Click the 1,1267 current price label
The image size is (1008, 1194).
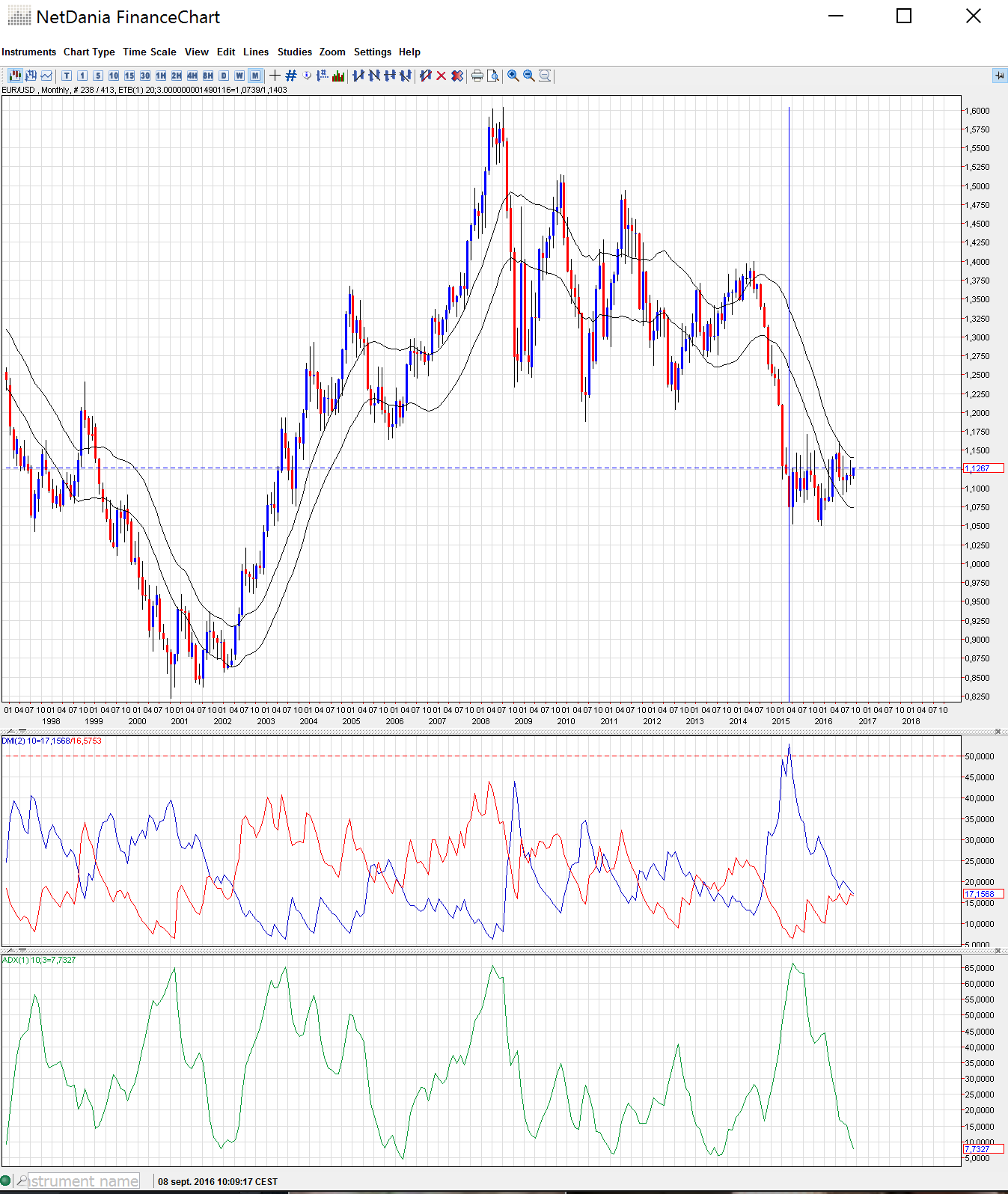click(983, 468)
